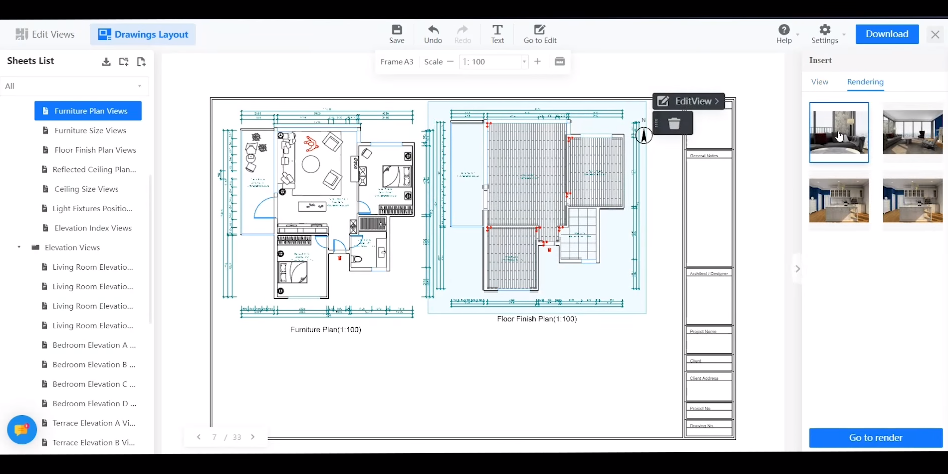Select the Text tool
948x474 pixels.
(x=497, y=30)
